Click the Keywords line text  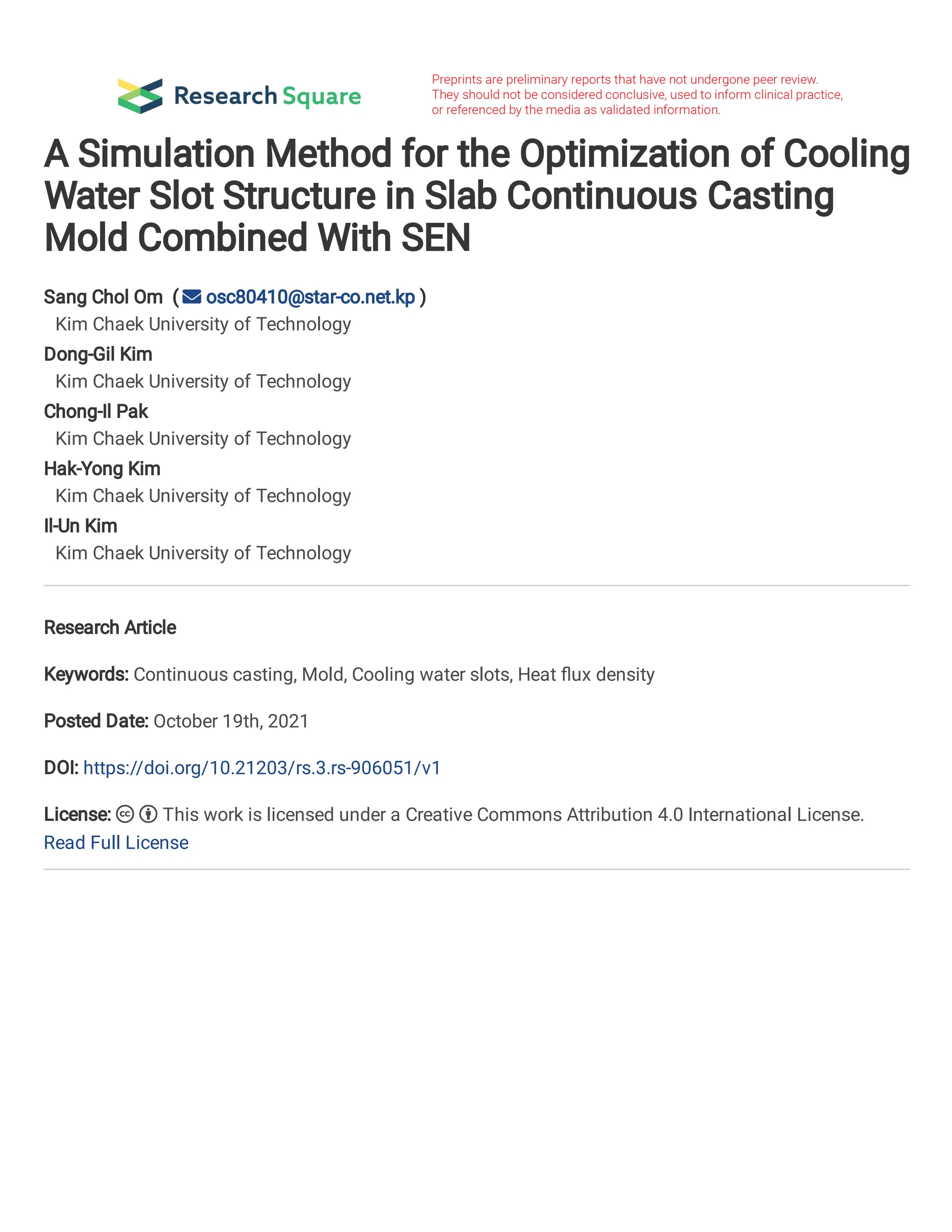349,674
